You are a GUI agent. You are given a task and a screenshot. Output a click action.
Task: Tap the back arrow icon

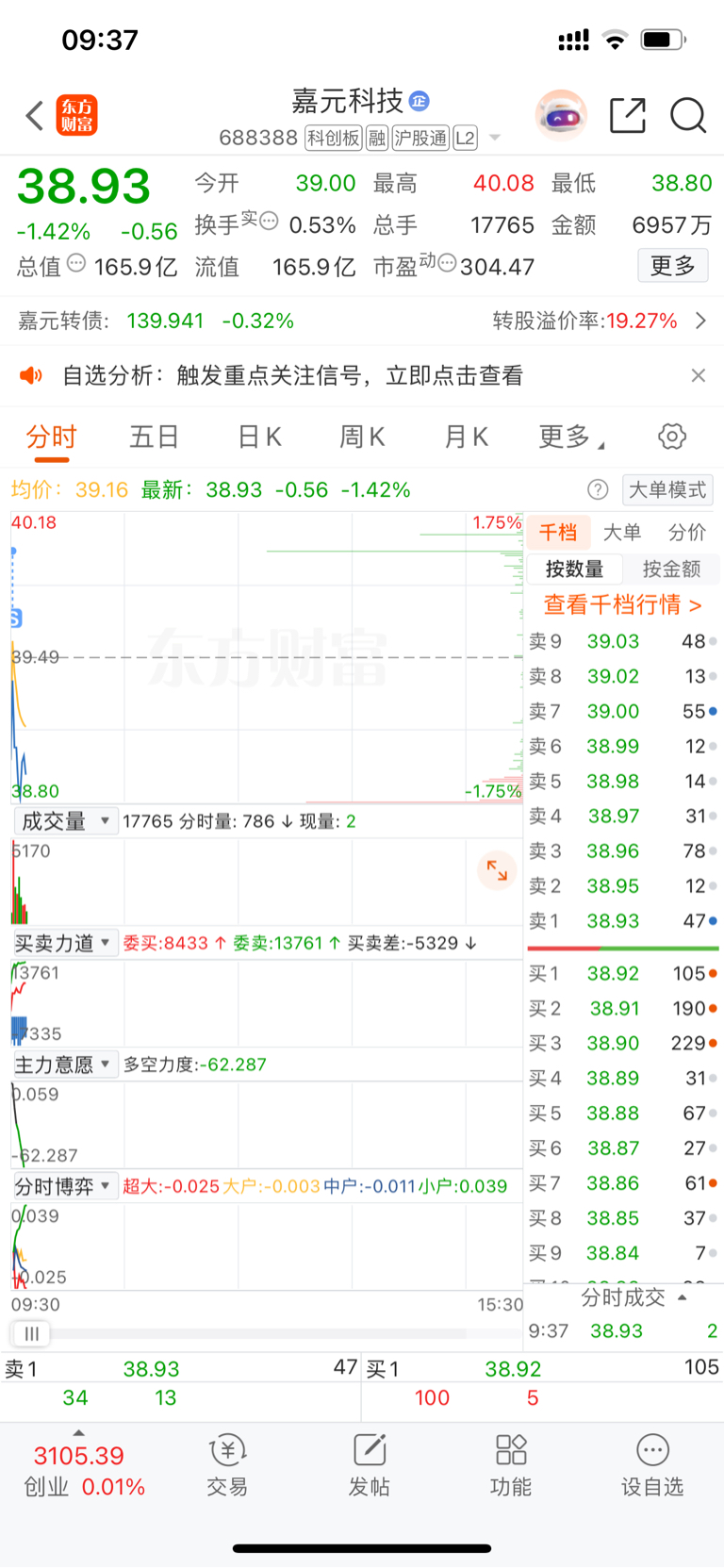(x=35, y=116)
